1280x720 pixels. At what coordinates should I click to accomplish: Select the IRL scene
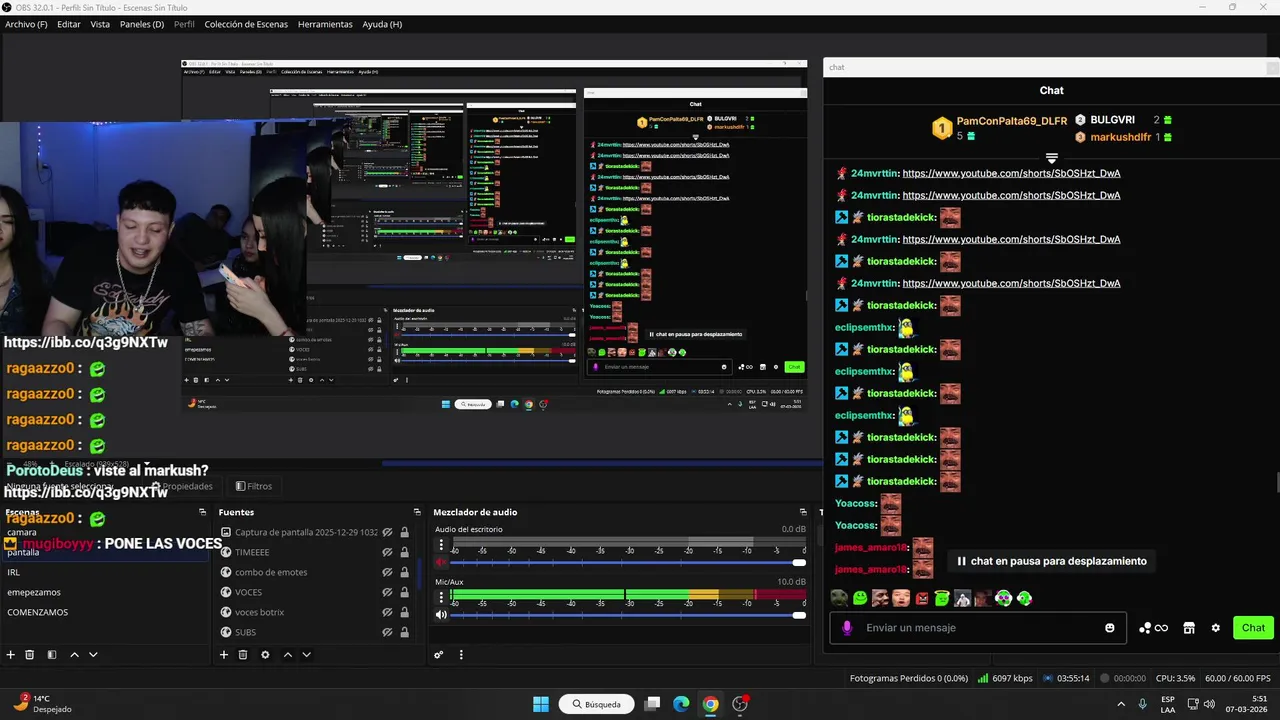point(14,572)
